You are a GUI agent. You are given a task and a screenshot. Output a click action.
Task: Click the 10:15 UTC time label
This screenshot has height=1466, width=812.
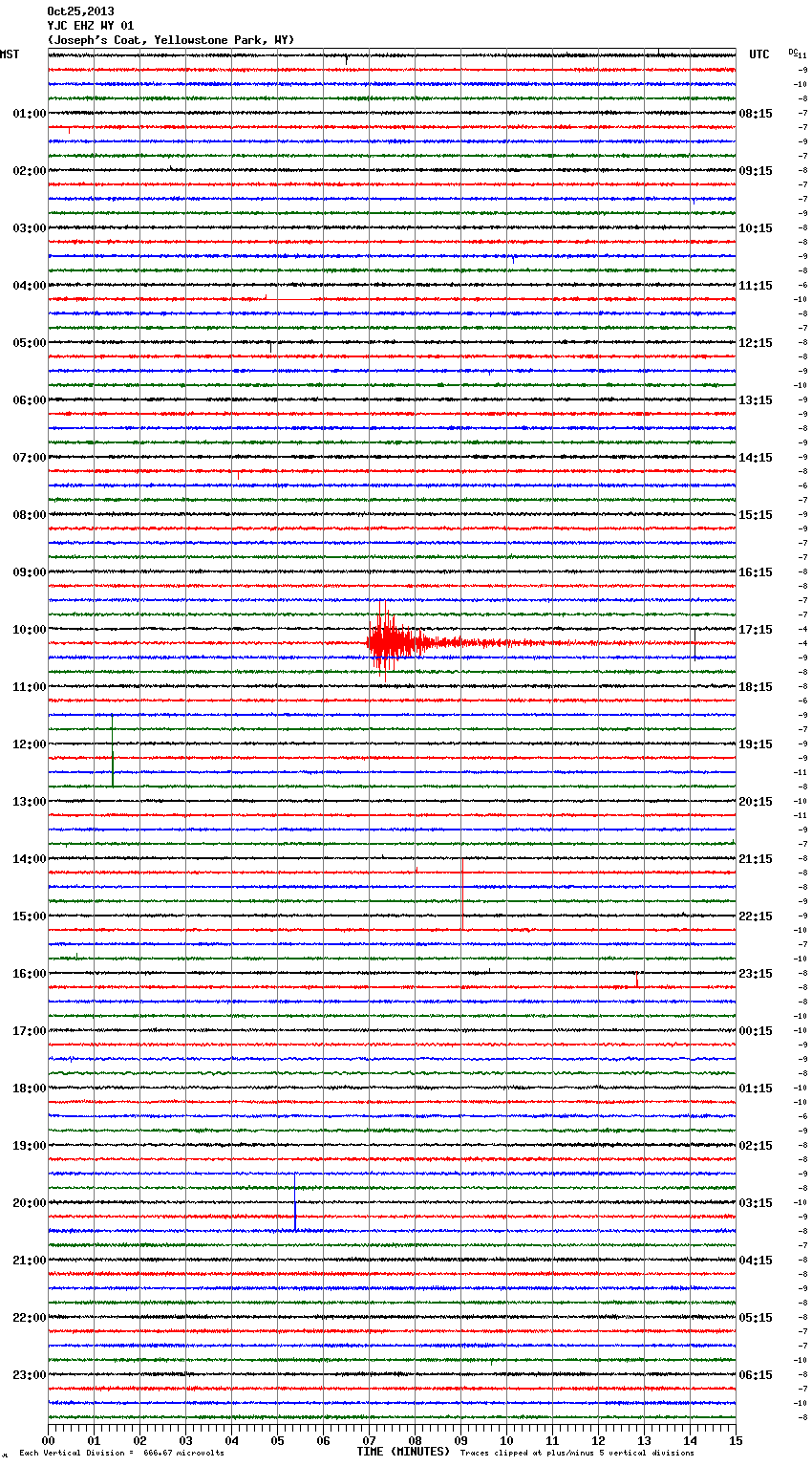756,228
